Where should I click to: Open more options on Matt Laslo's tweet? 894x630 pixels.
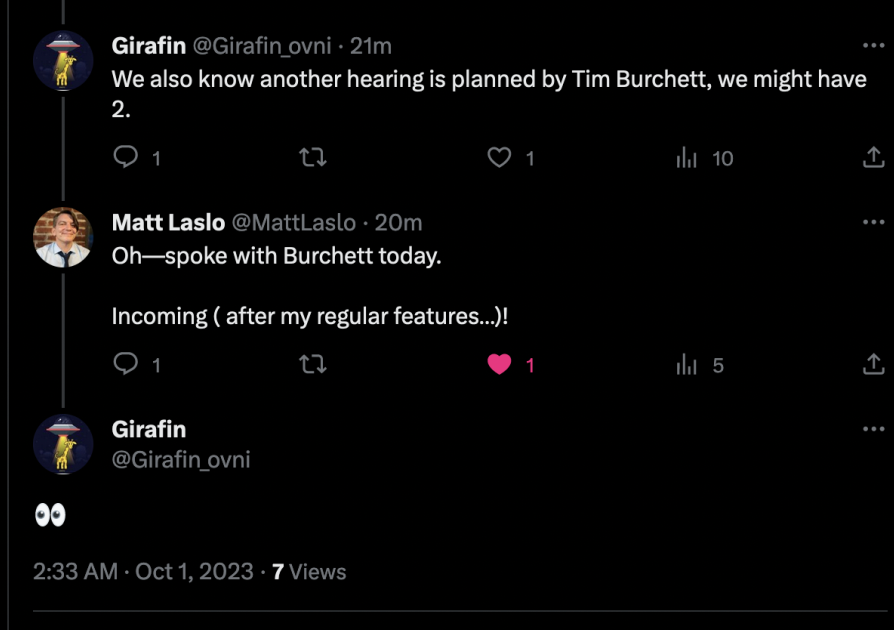873,222
